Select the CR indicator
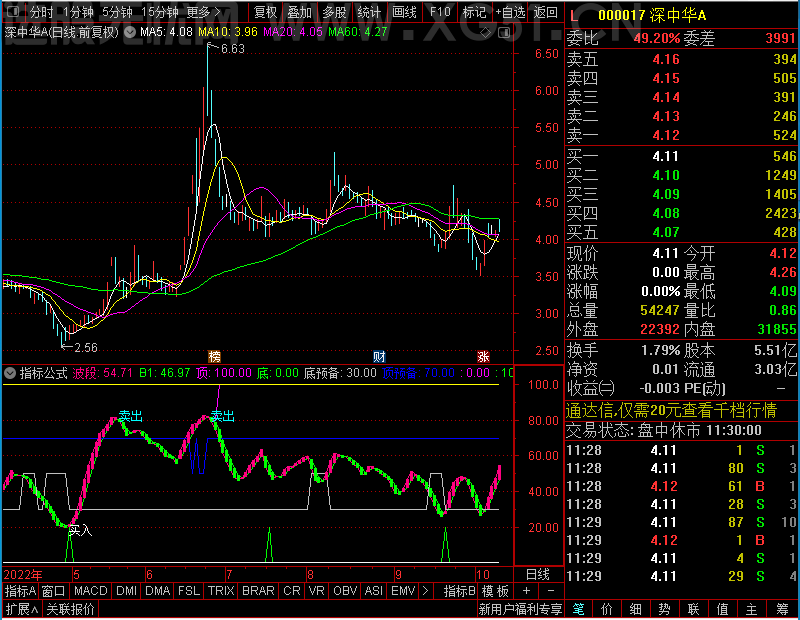Image resolution: width=800 pixels, height=620 pixels. (x=292, y=591)
